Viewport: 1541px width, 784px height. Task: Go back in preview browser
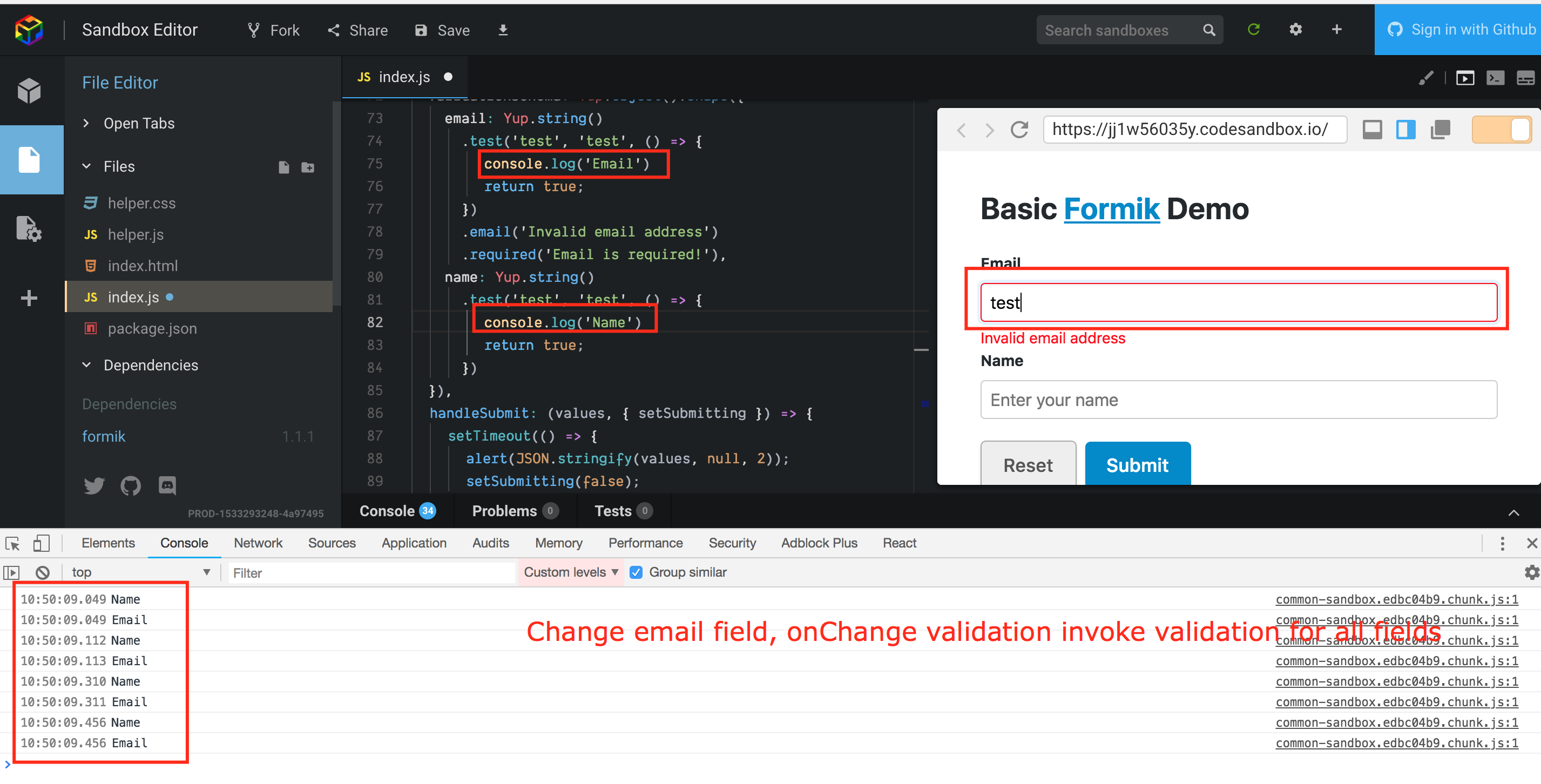961,130
